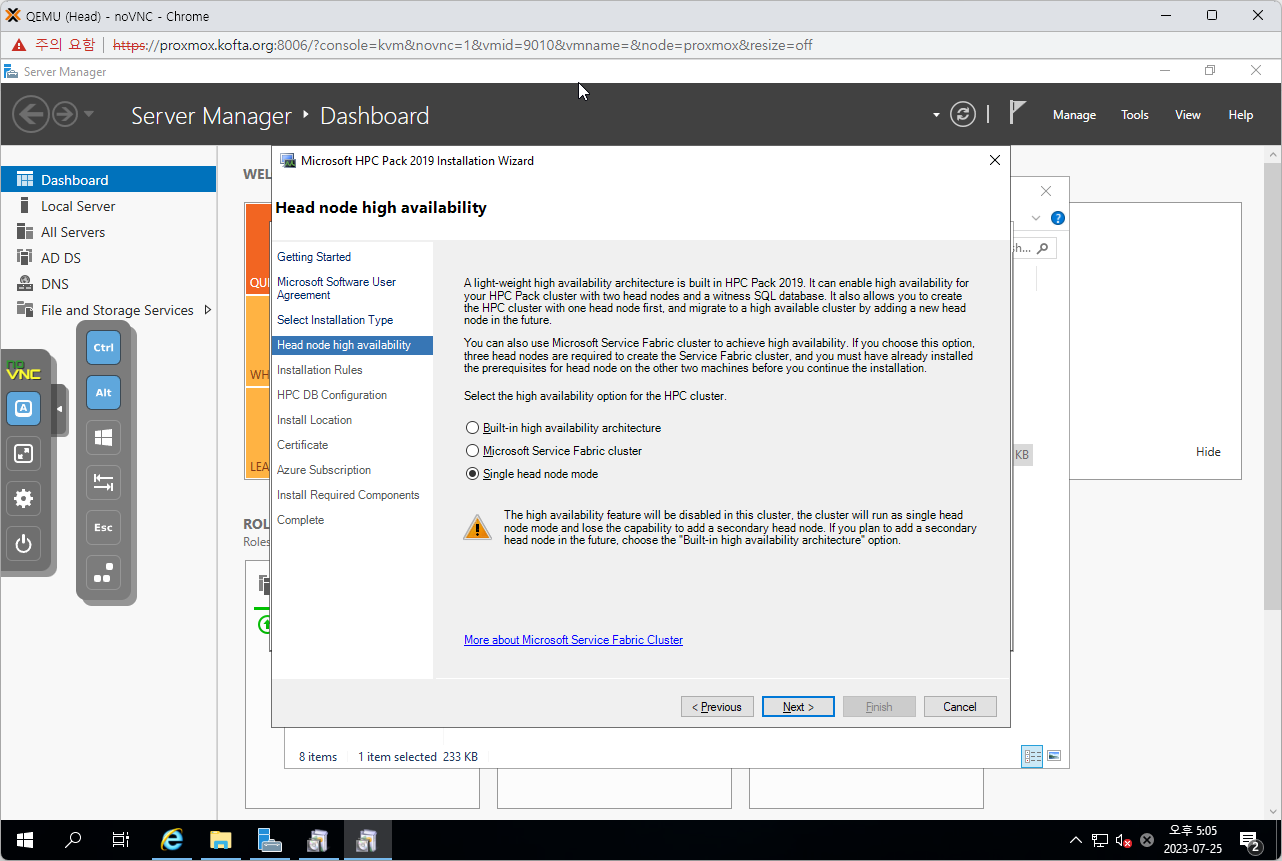Collapse the noVNC control bar handle
This screenshot has height=861, width=1282.
(59, 409)
